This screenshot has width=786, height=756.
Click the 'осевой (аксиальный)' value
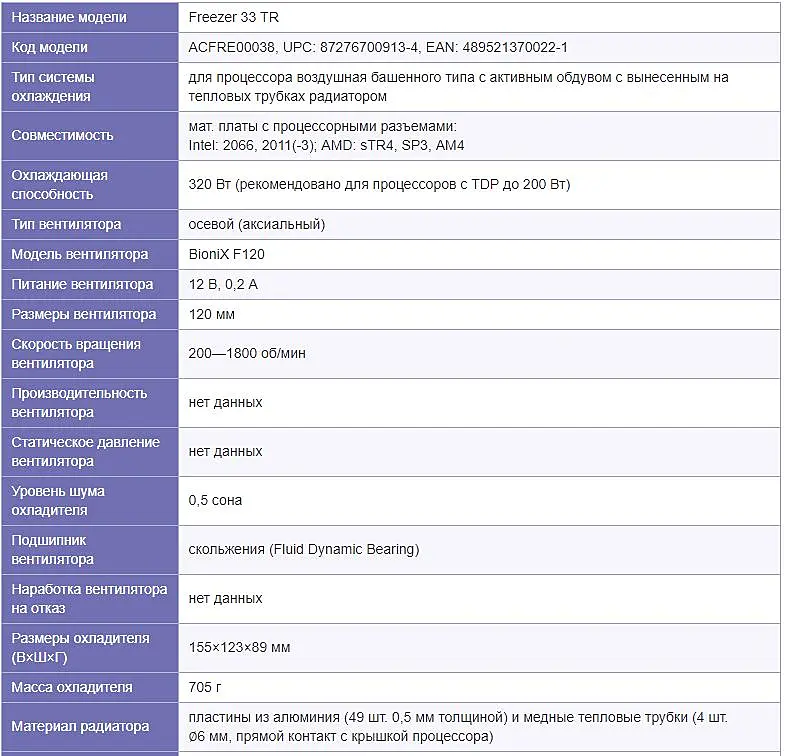257,224
